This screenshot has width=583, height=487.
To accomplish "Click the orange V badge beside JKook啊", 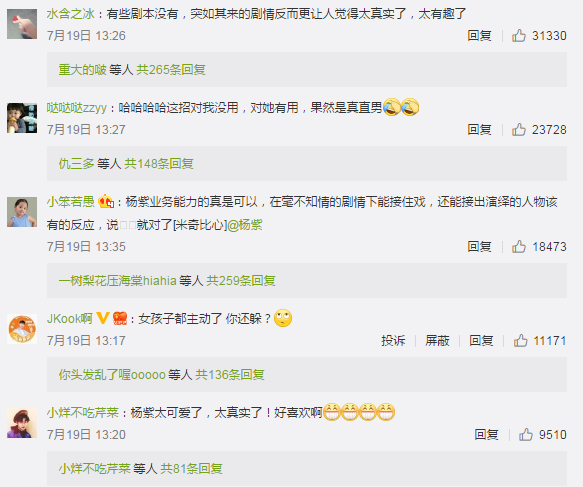I will [103, 318].
